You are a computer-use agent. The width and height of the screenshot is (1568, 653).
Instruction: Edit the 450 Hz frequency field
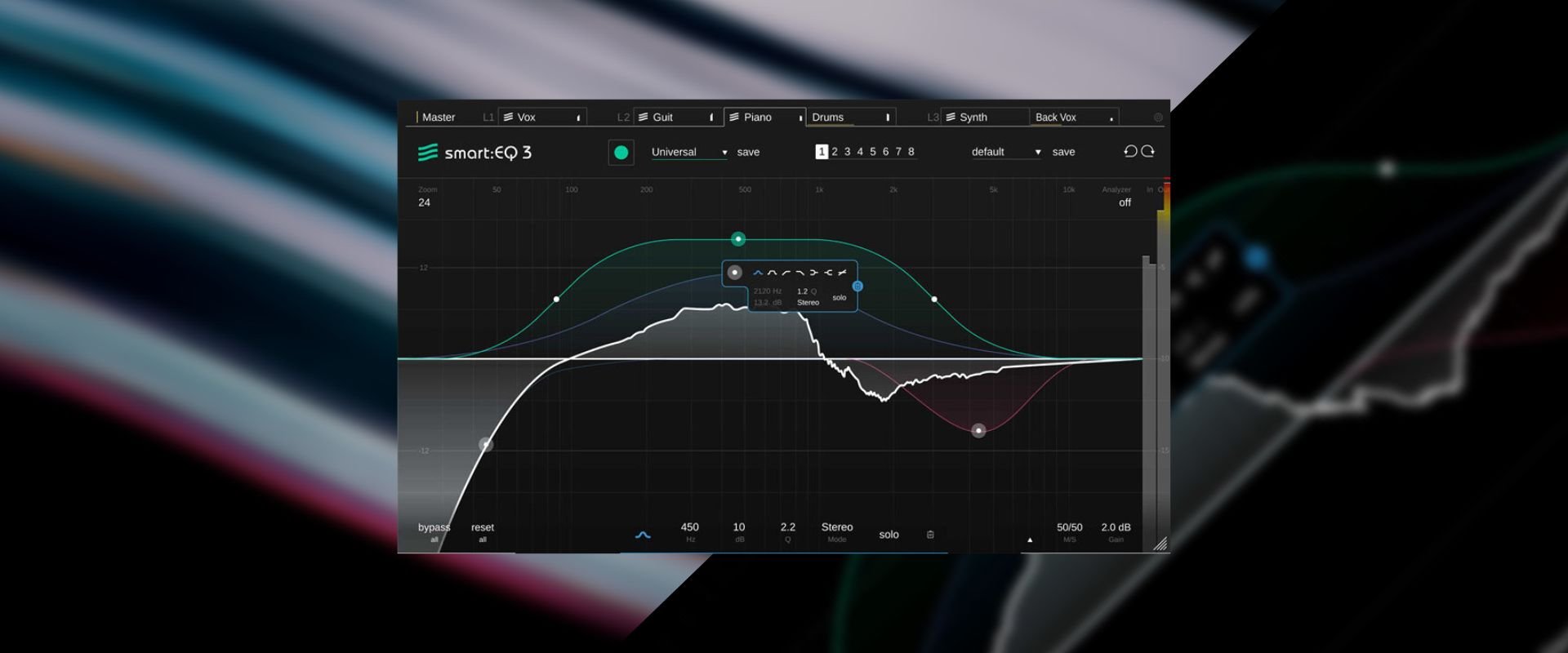pyautogui.click(x=689, y=531)
